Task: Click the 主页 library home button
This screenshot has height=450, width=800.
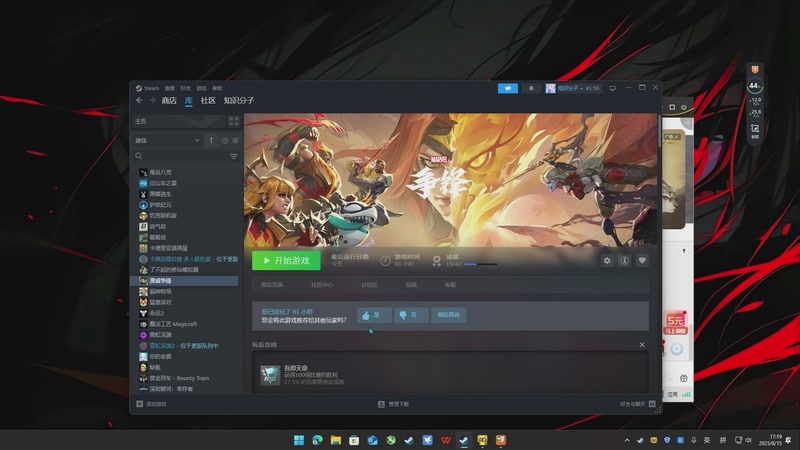Action: [x=179, y=121]
